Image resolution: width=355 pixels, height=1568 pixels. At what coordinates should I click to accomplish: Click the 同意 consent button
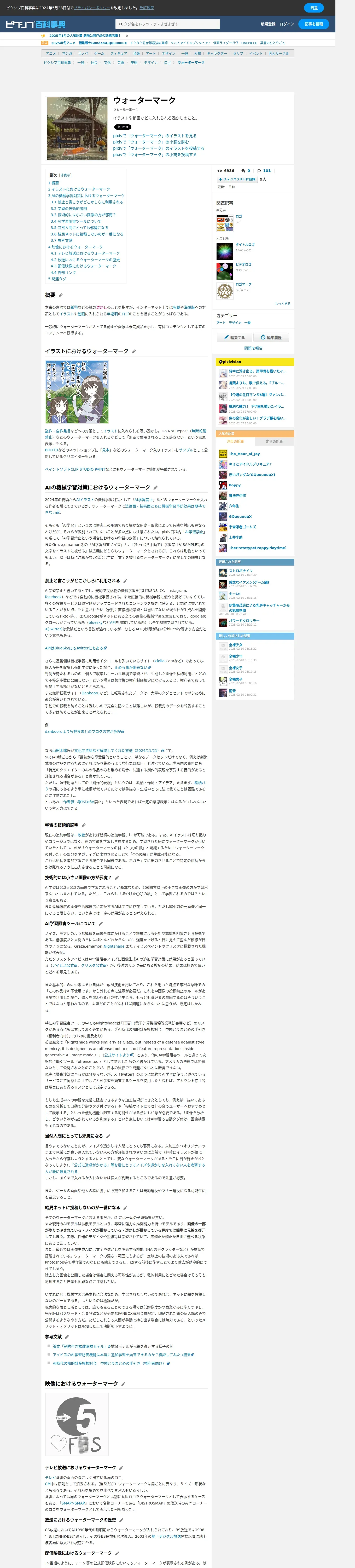point(313,8)
